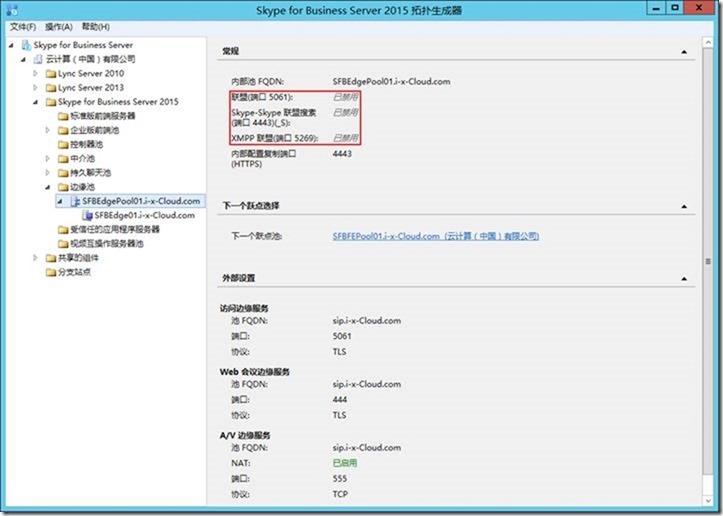
Task: Click the 共享的组件 folder icon
Action: pos(51,258)
